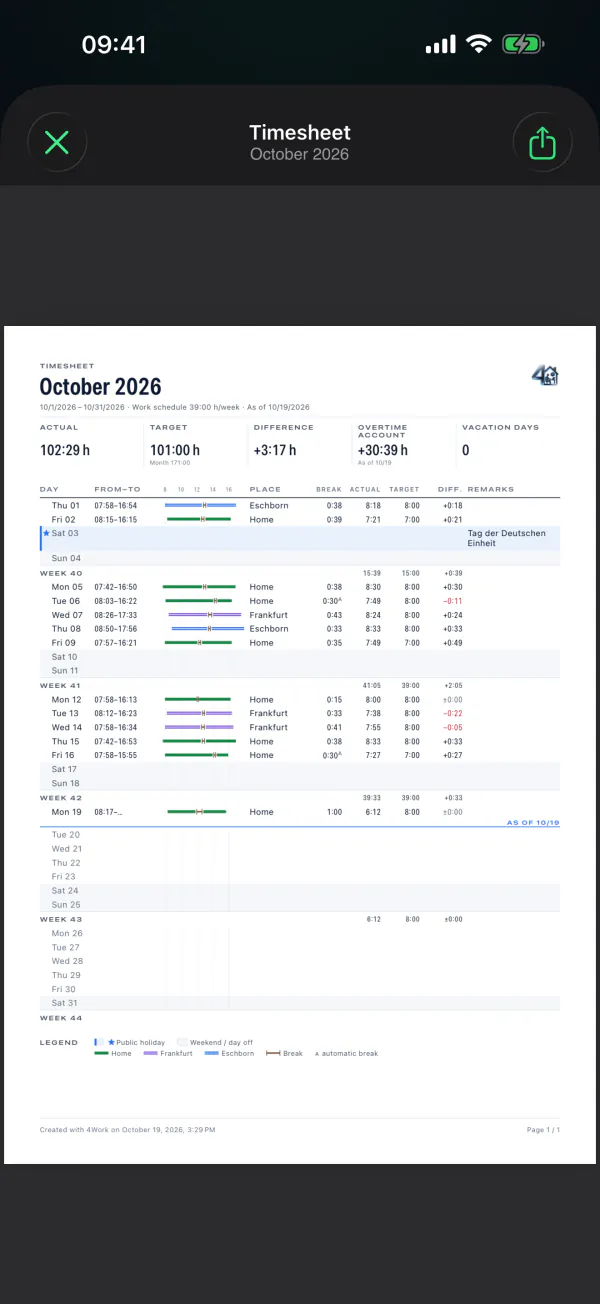Tap the timesheet PDF page thumbnail
The image size is (600, 1304).
coord(300,745)
